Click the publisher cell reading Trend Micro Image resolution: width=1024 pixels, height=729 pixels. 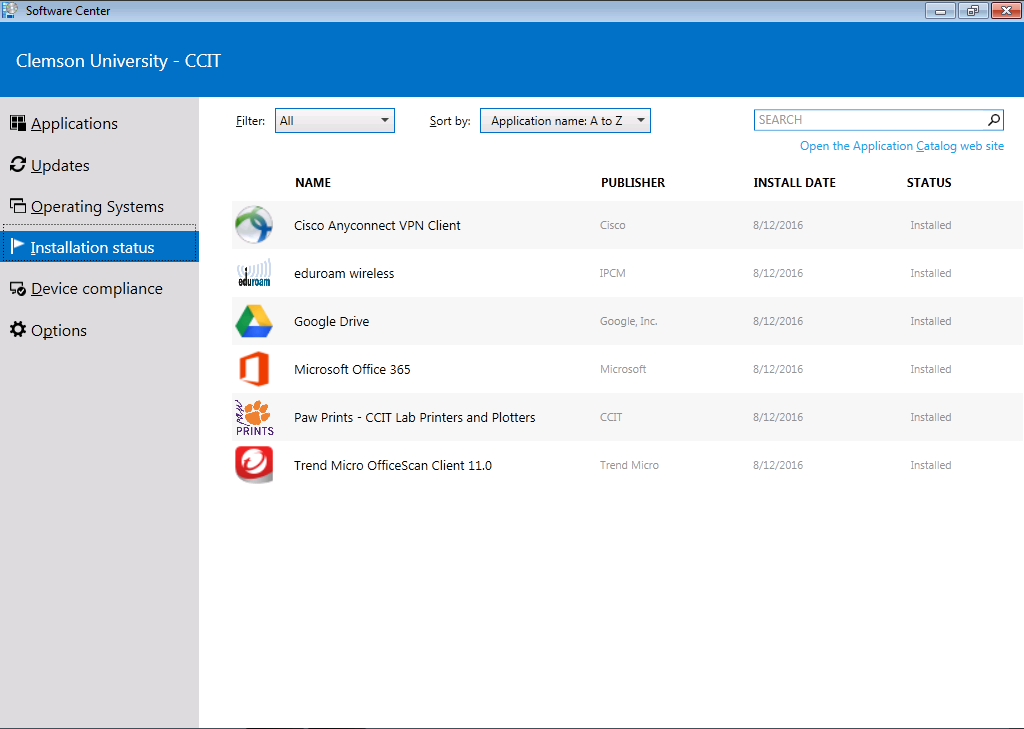pos(630,465)
